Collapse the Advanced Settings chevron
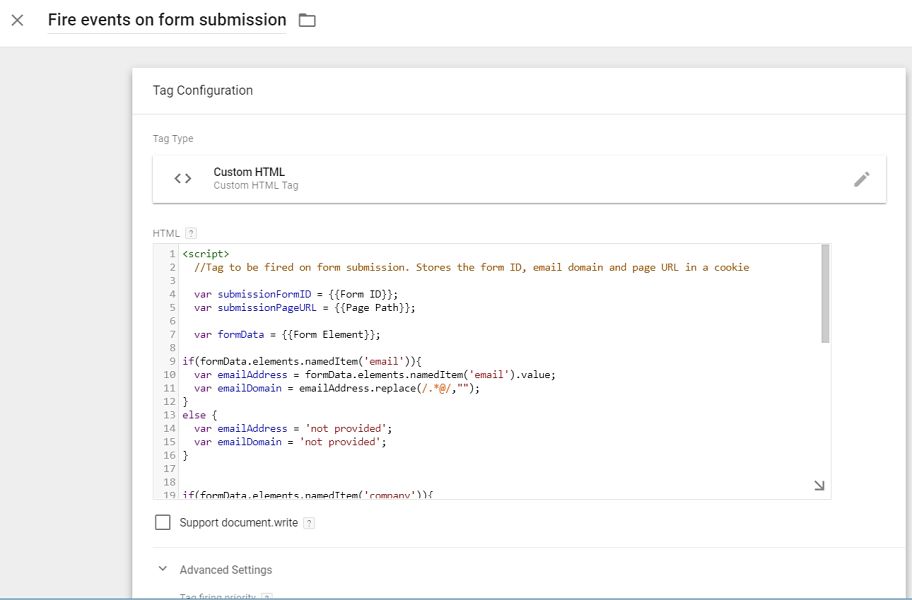Screen dimensions: 912x600 point(163,569)
